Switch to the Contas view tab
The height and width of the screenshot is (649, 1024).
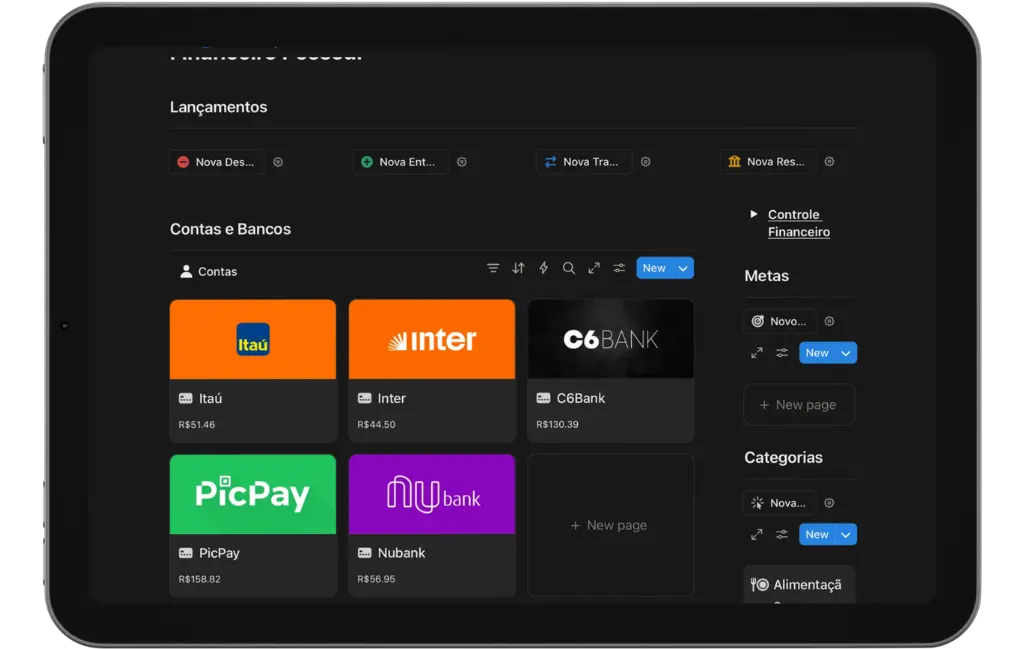[x=208, y=272]
